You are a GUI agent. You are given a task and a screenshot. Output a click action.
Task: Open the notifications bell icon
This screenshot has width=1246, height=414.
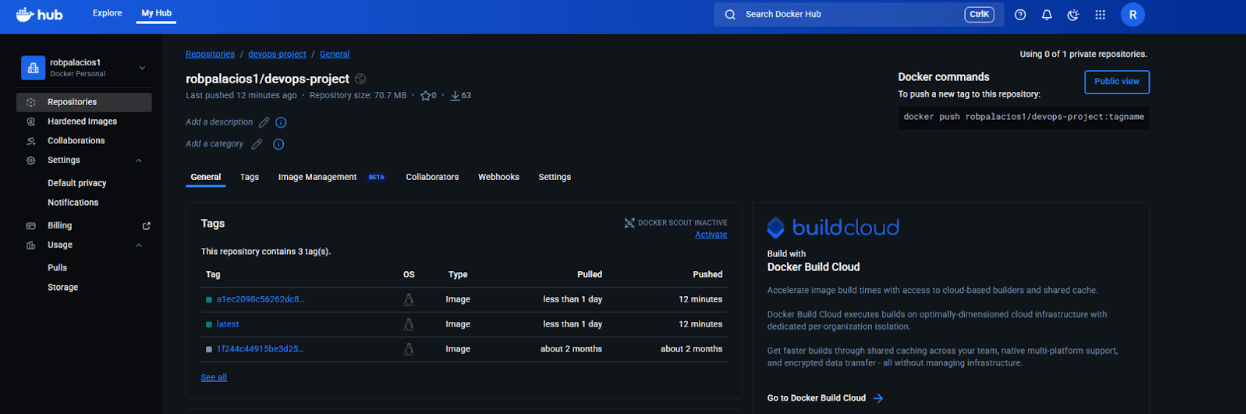1047,15
